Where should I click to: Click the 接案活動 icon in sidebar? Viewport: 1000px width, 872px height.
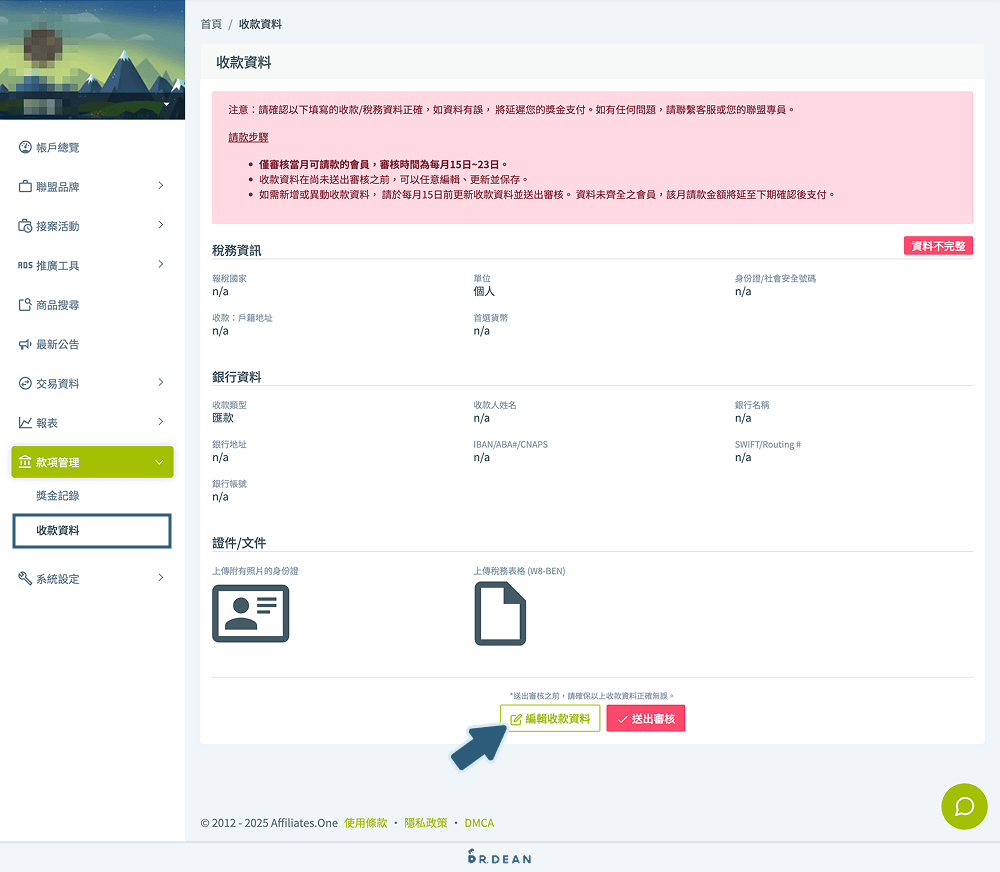(x=25, y=227)
